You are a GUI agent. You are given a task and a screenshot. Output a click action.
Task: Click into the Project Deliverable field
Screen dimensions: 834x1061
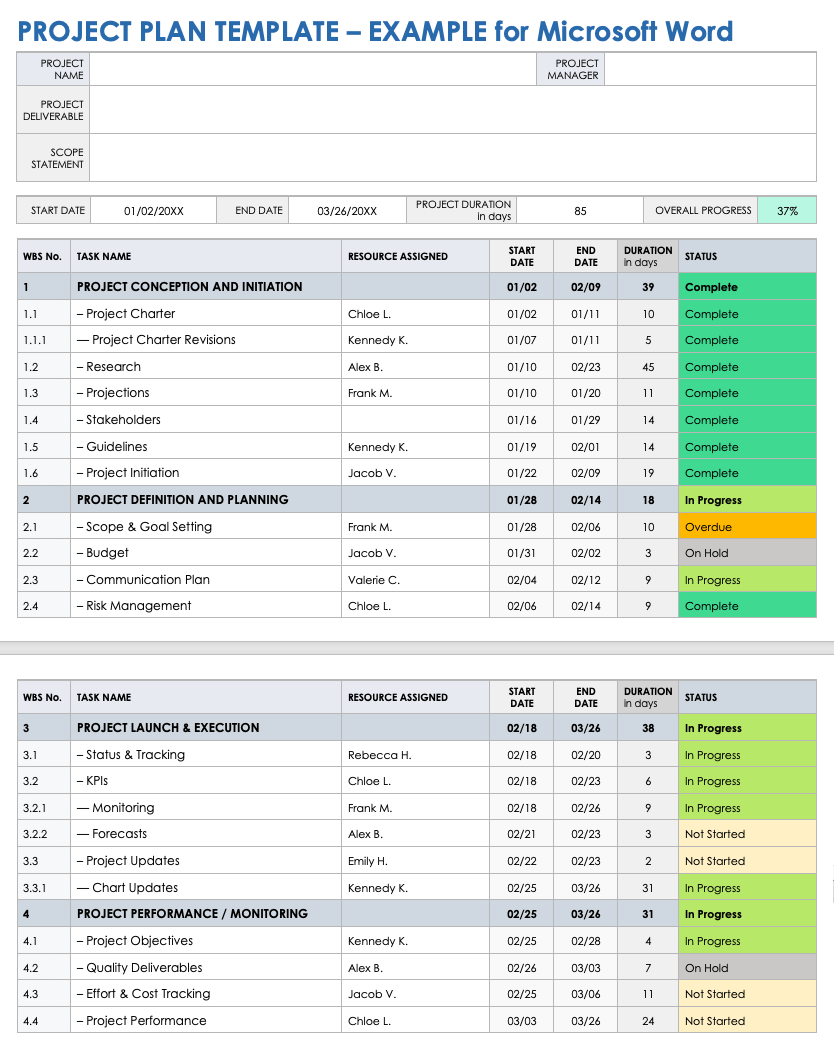coord(452,110)
